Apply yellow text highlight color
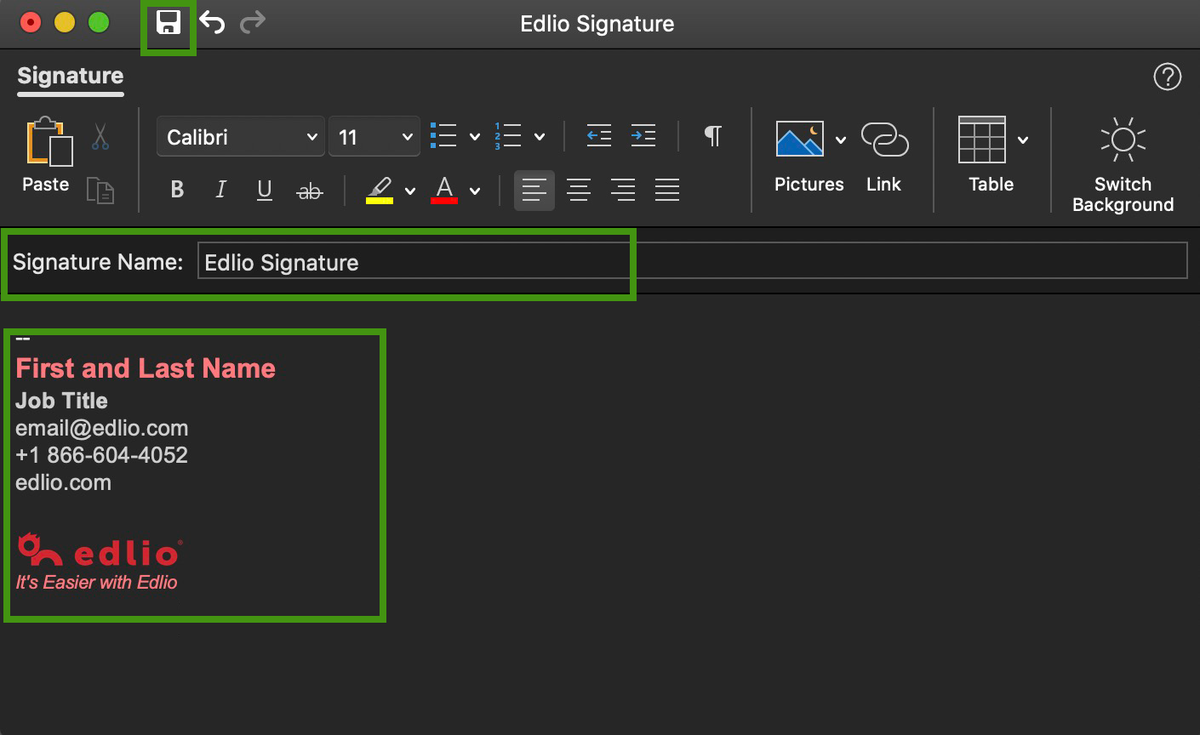Screen dimensions: 1200x735 (379, 190)
